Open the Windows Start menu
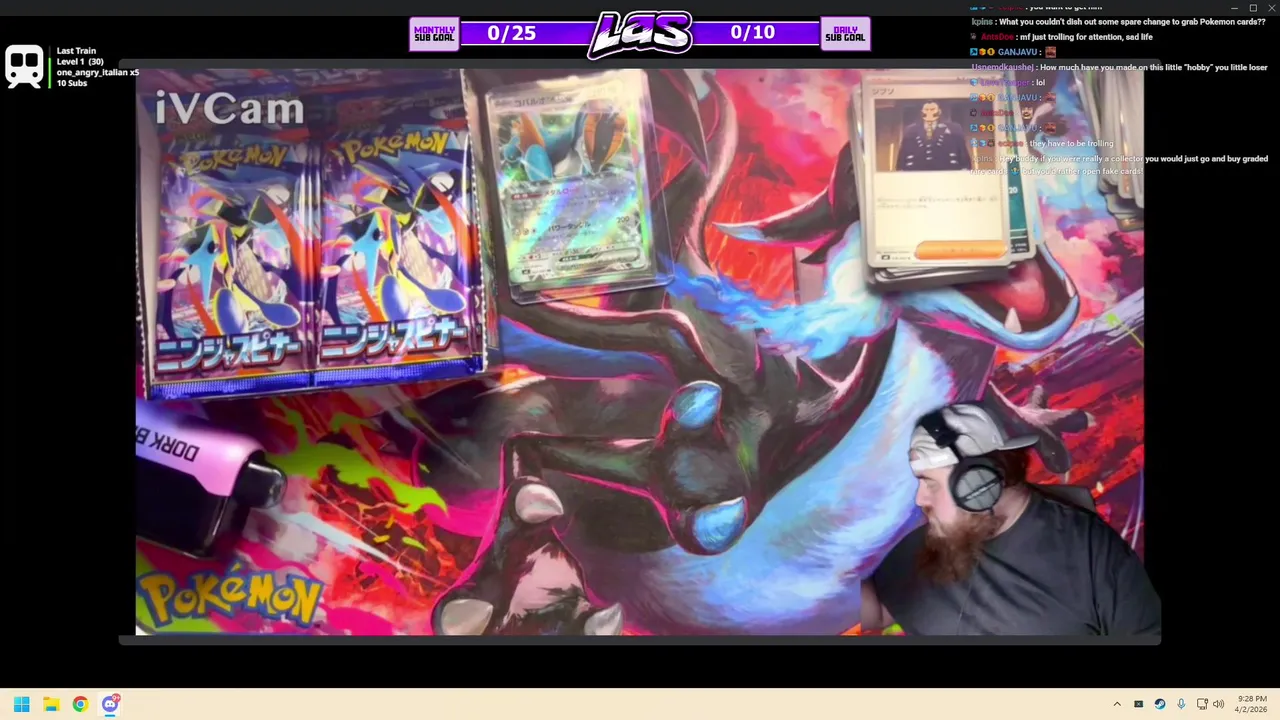The height and width of the screenshot is (720, 1280). click(x=21, y=704)
